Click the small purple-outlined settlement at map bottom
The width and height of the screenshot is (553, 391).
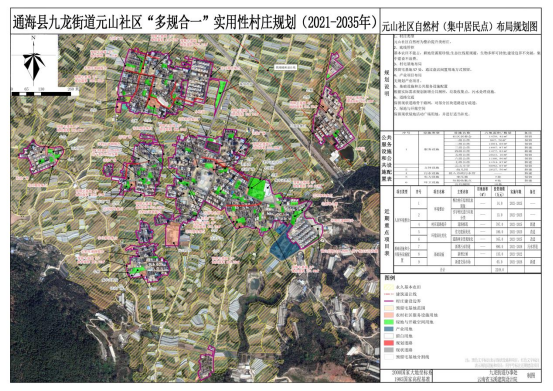pos(207,364)
